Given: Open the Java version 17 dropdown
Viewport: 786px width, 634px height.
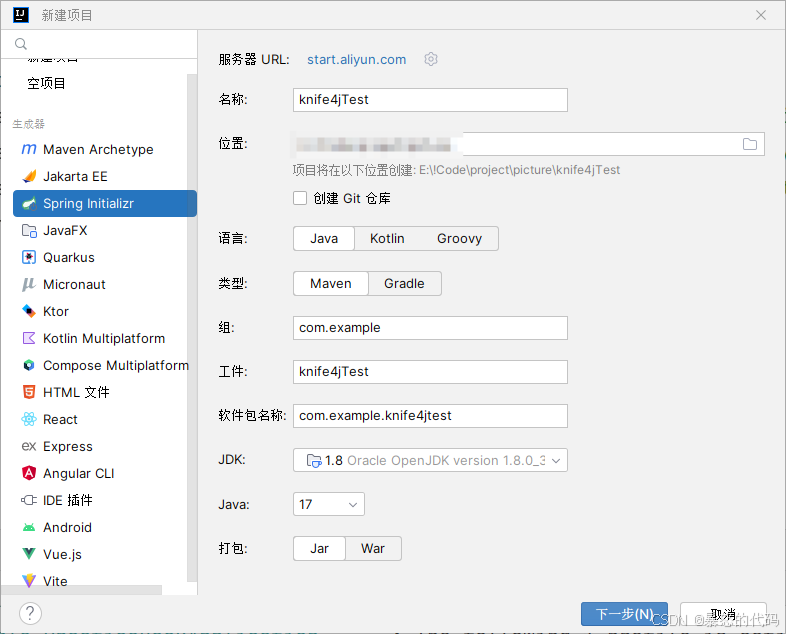Looking at the screenshot, I should tap(328, 504).
